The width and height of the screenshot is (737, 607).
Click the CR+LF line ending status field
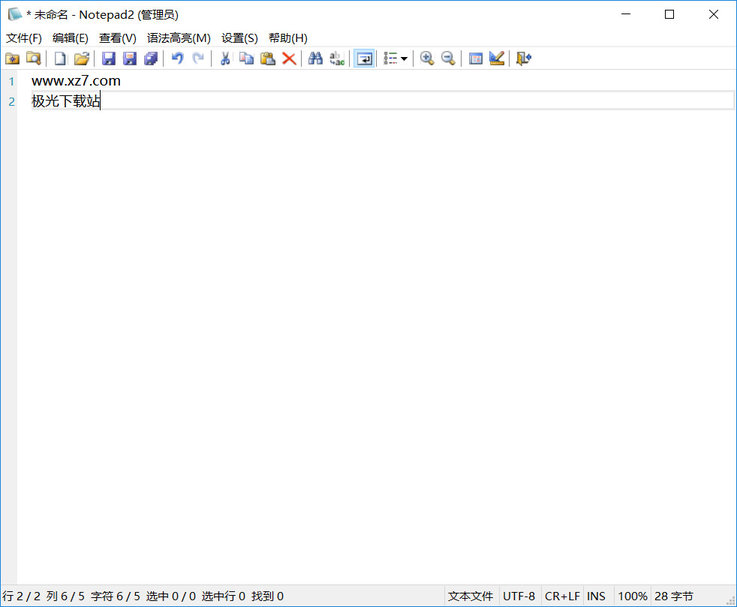[562, 596]
